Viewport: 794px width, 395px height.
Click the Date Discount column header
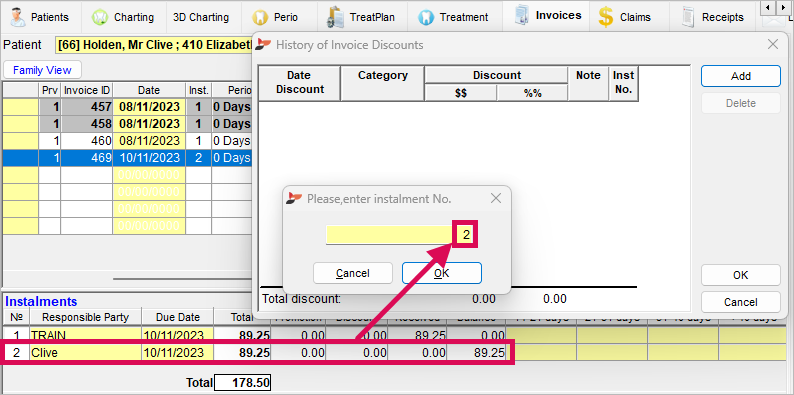click(x=299, y=83)
